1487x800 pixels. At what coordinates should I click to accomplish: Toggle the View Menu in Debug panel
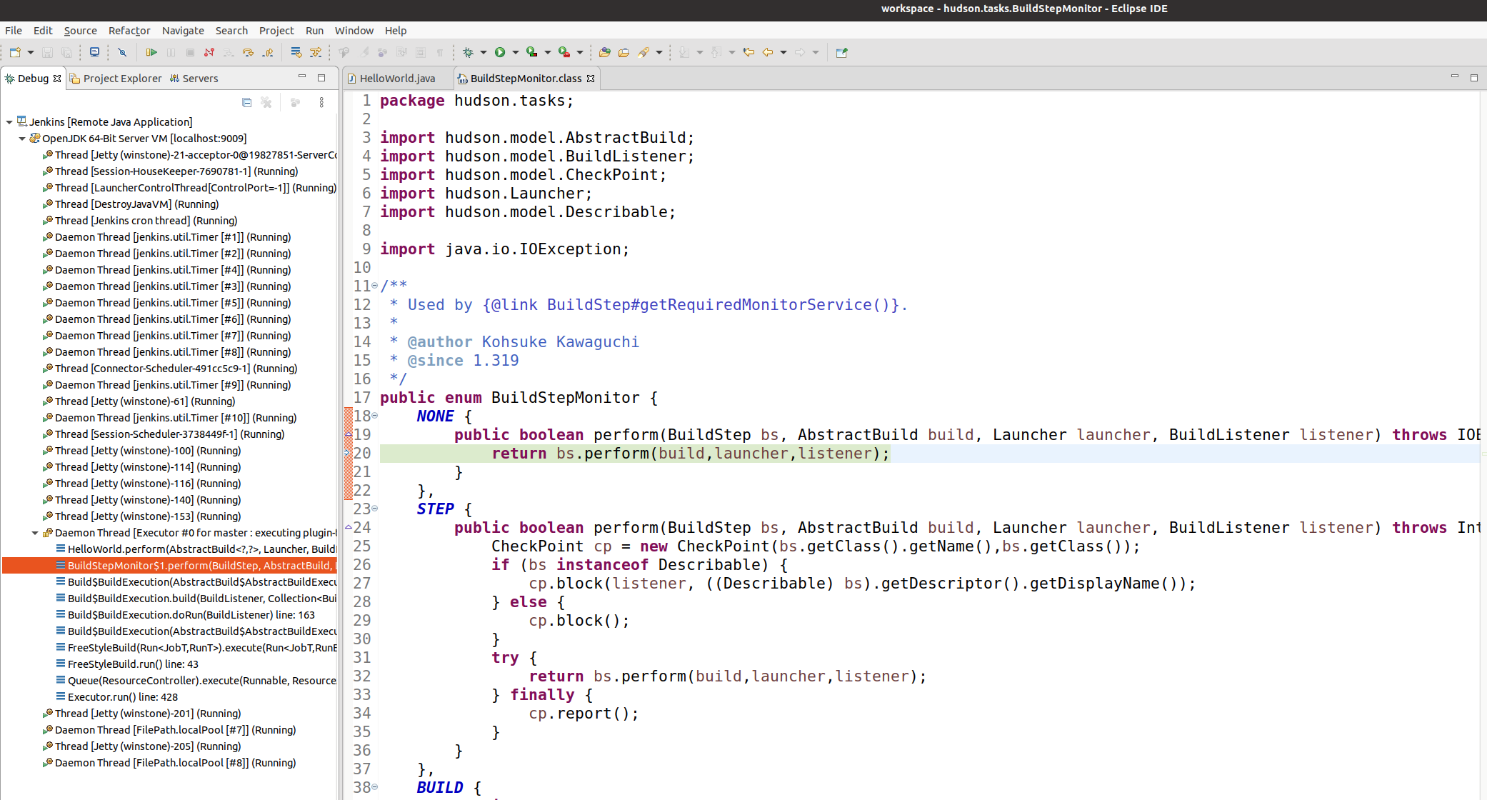(322, 101)
